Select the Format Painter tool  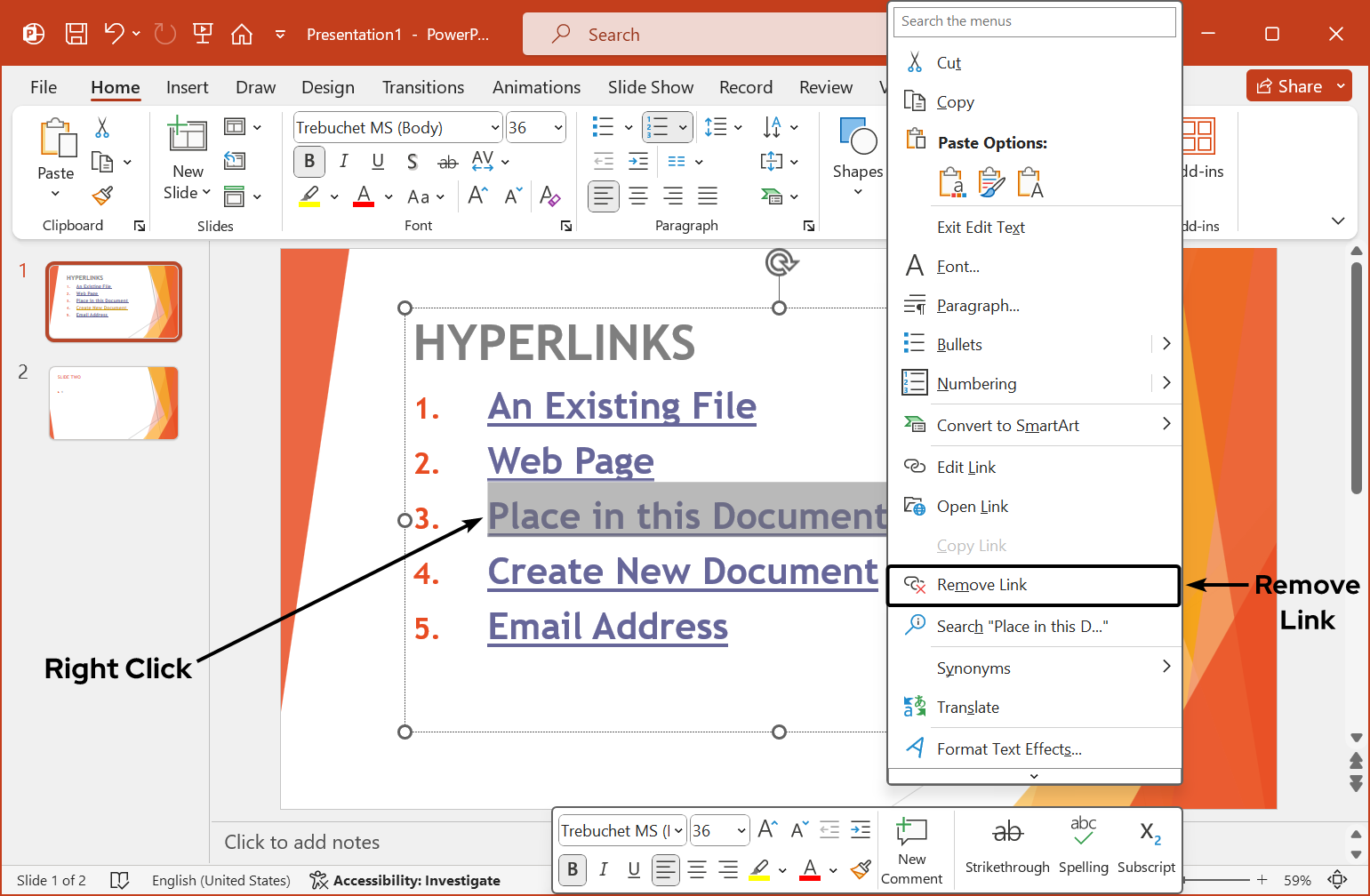102,195
